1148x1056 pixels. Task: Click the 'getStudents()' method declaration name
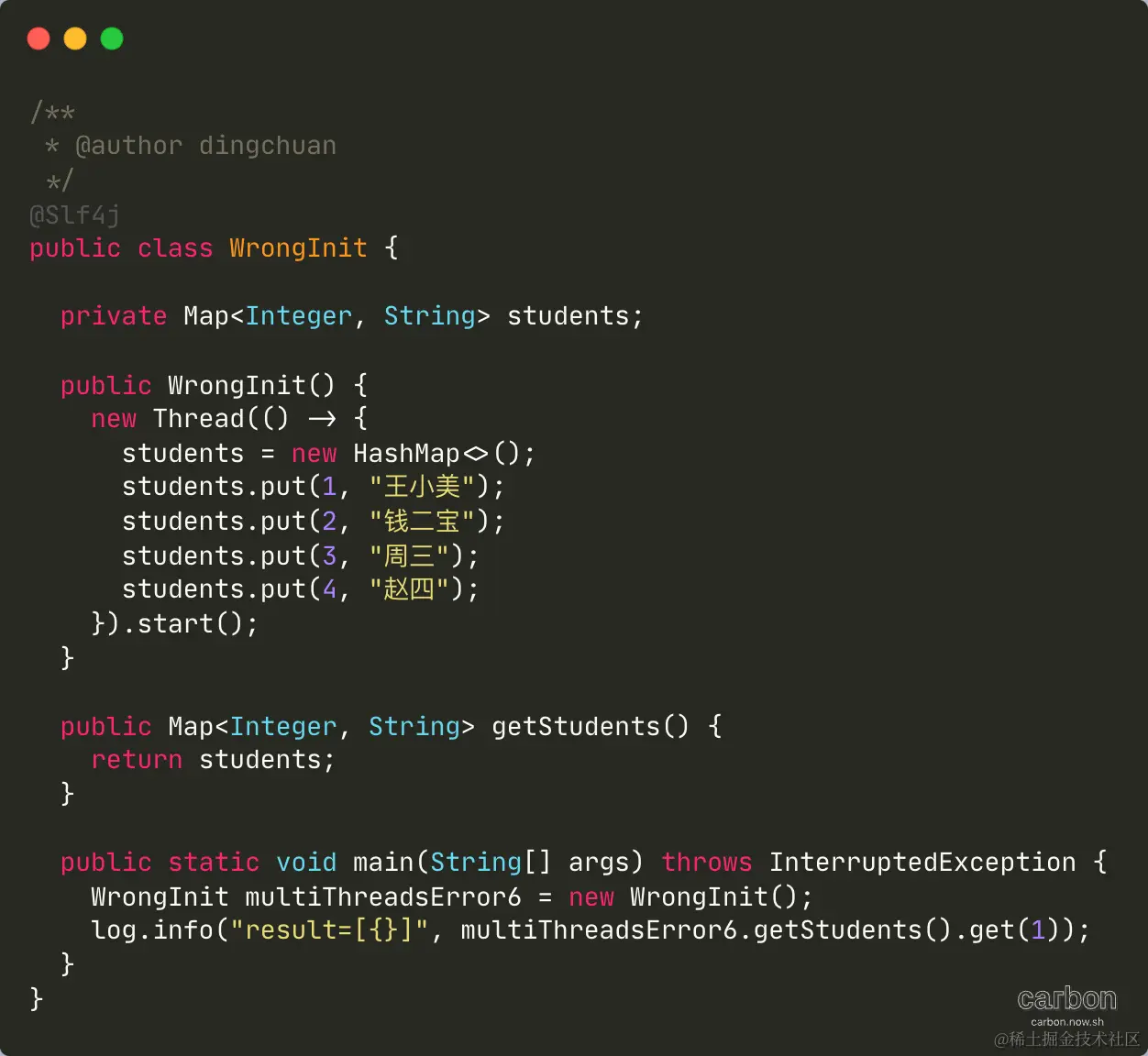(591, 727)
